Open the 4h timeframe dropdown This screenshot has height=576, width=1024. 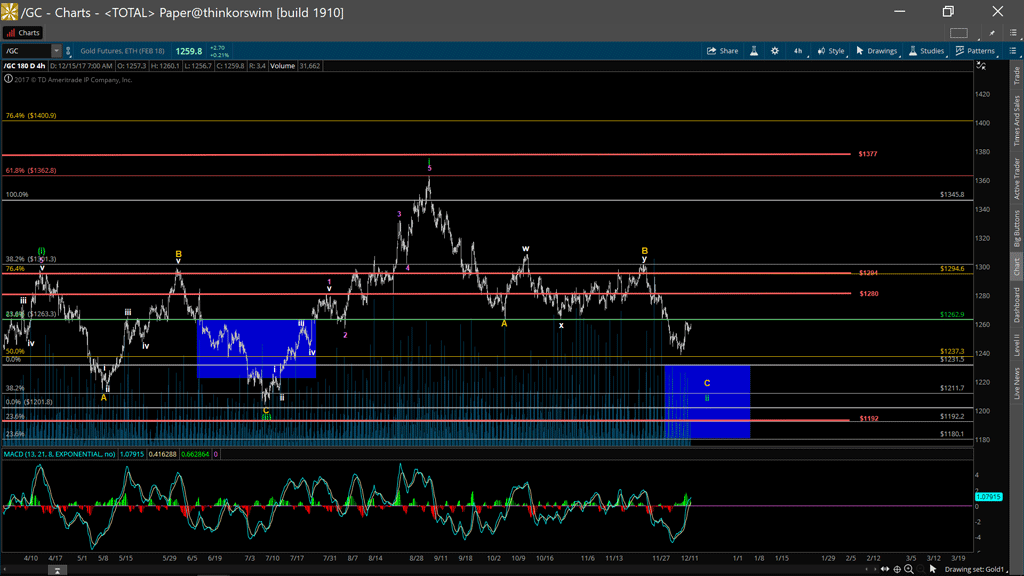tap(798, 51)
